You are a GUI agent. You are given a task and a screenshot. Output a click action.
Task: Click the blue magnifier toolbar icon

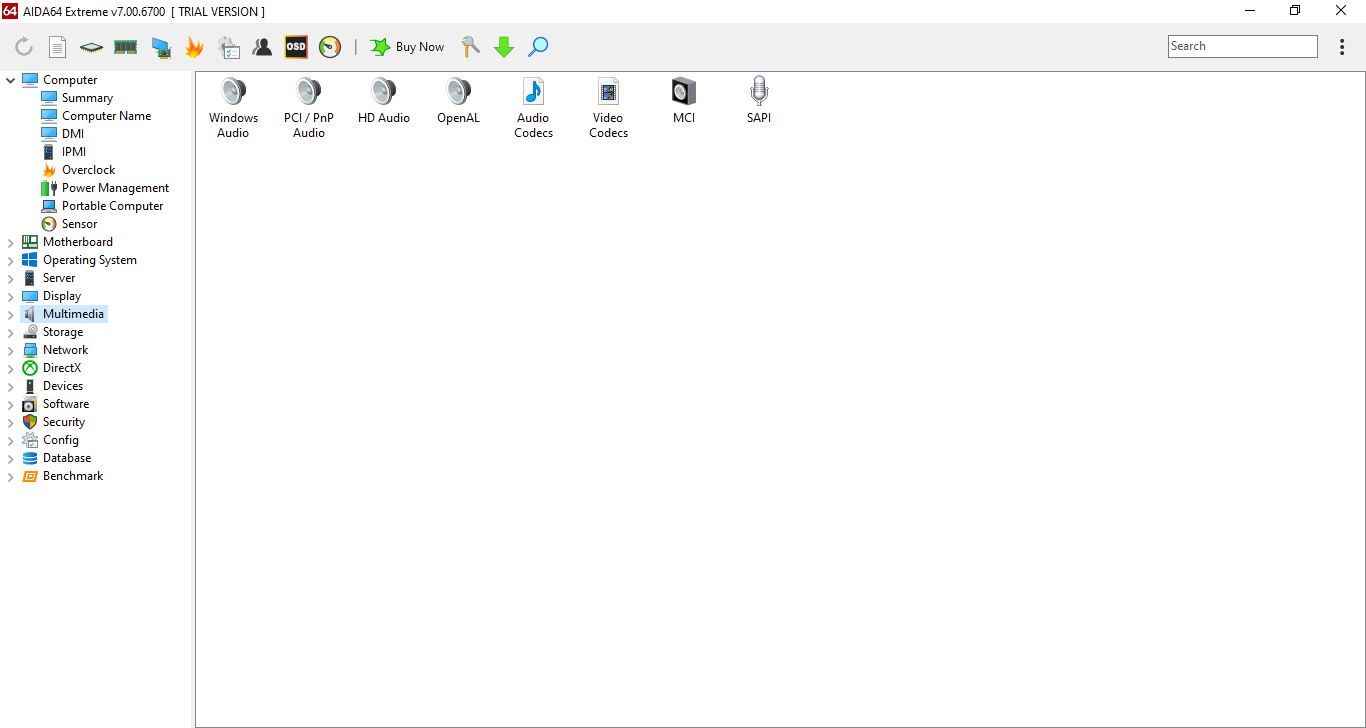click(538, 47)
